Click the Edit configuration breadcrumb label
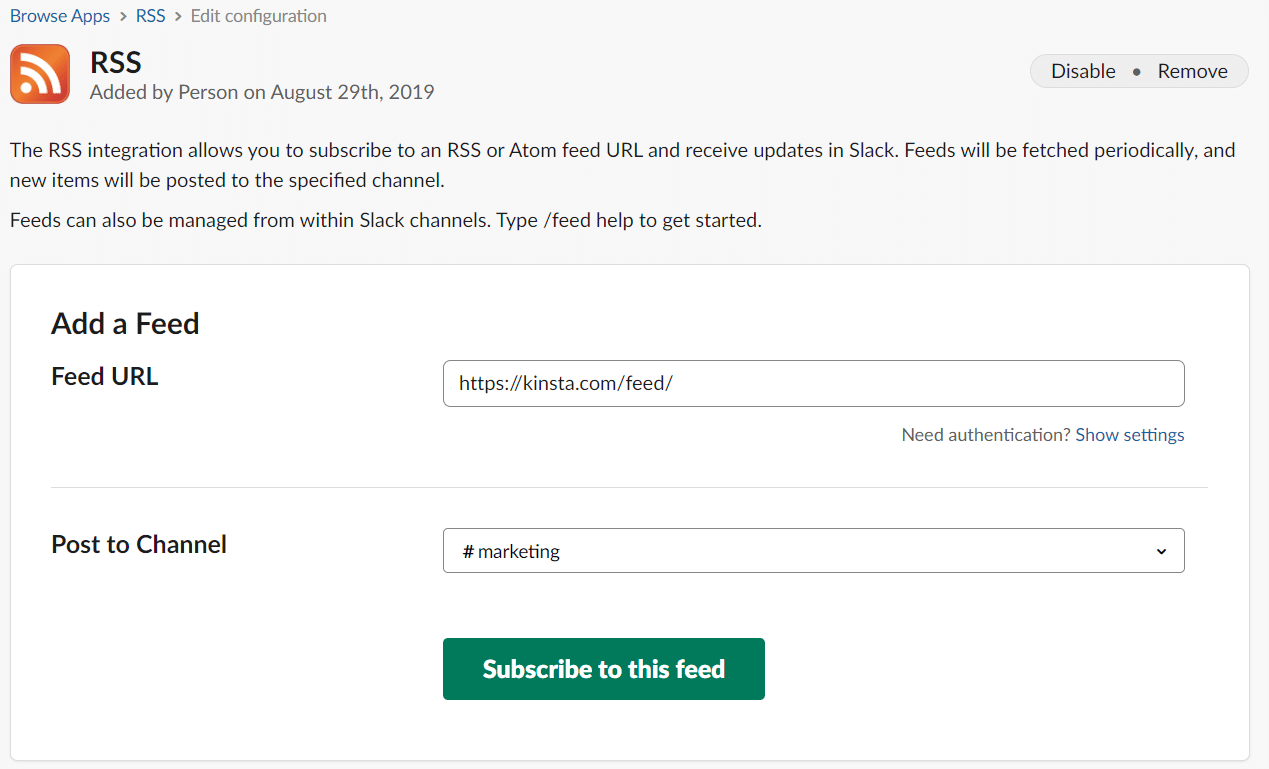 [x=258, y=16]
